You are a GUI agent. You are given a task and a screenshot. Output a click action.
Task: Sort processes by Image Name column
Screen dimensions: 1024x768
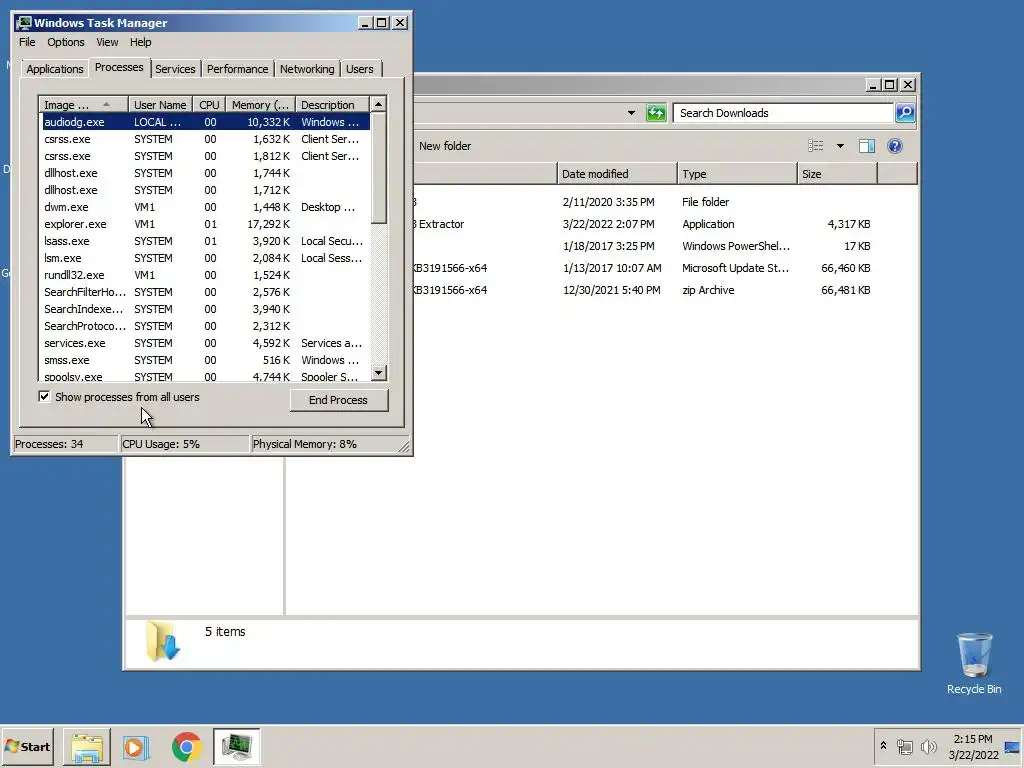point(83,104)
